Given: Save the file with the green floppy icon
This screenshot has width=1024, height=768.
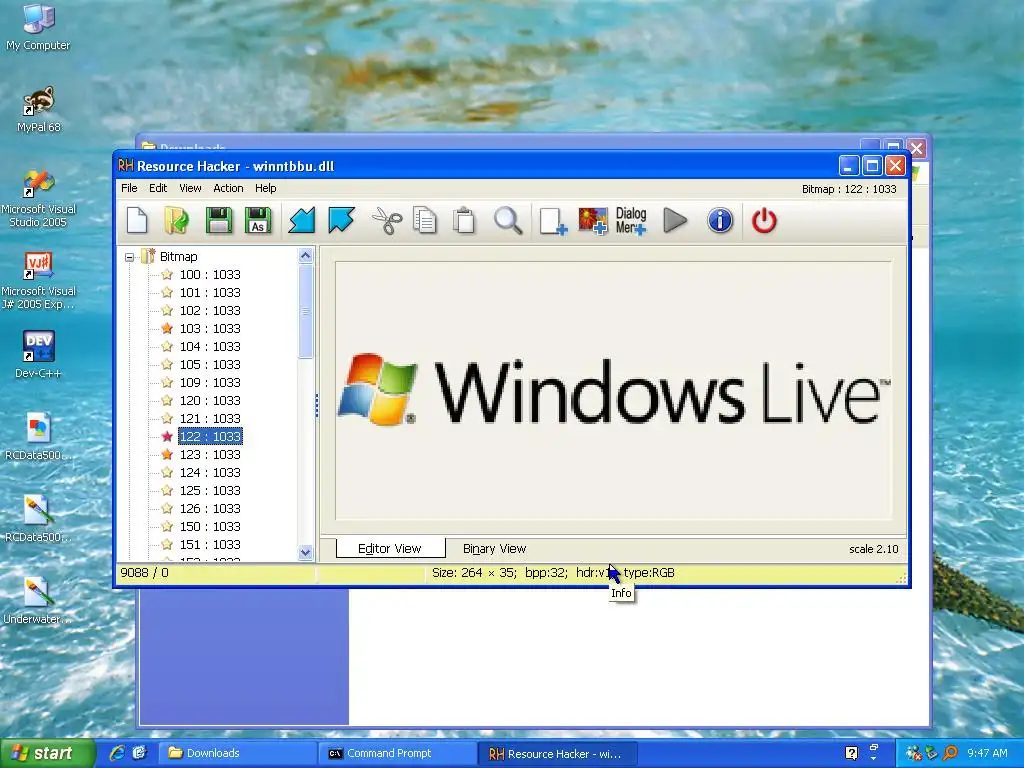Looking at the screenshot, I should 219,220.
